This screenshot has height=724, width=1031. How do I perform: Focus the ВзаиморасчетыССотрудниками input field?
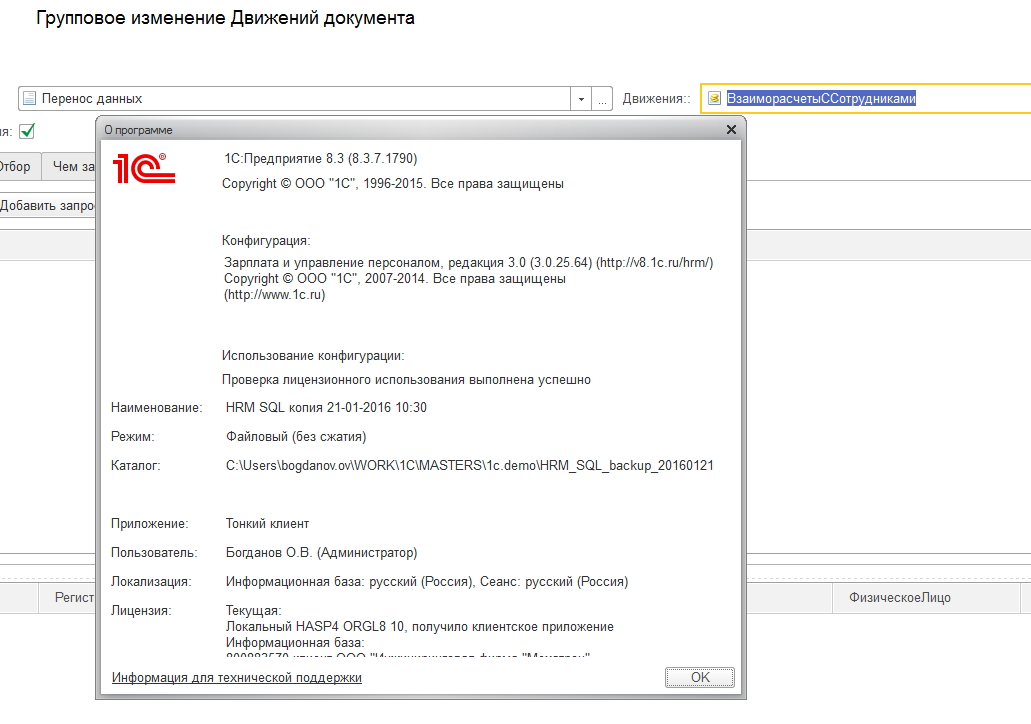point(866,99)
